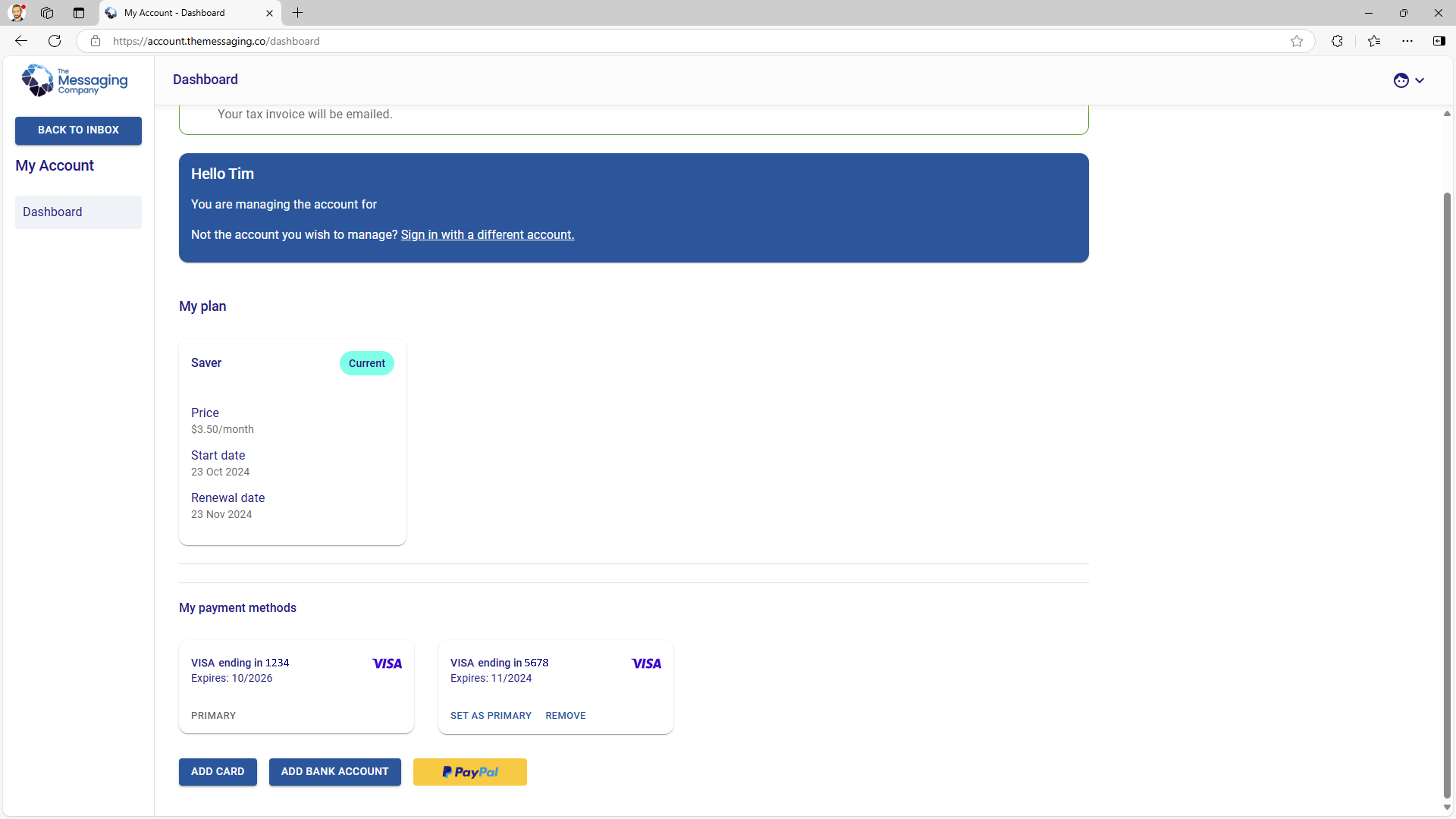
Task: Click scrollbar down arrow
Action: click(x=1447, y=808)
